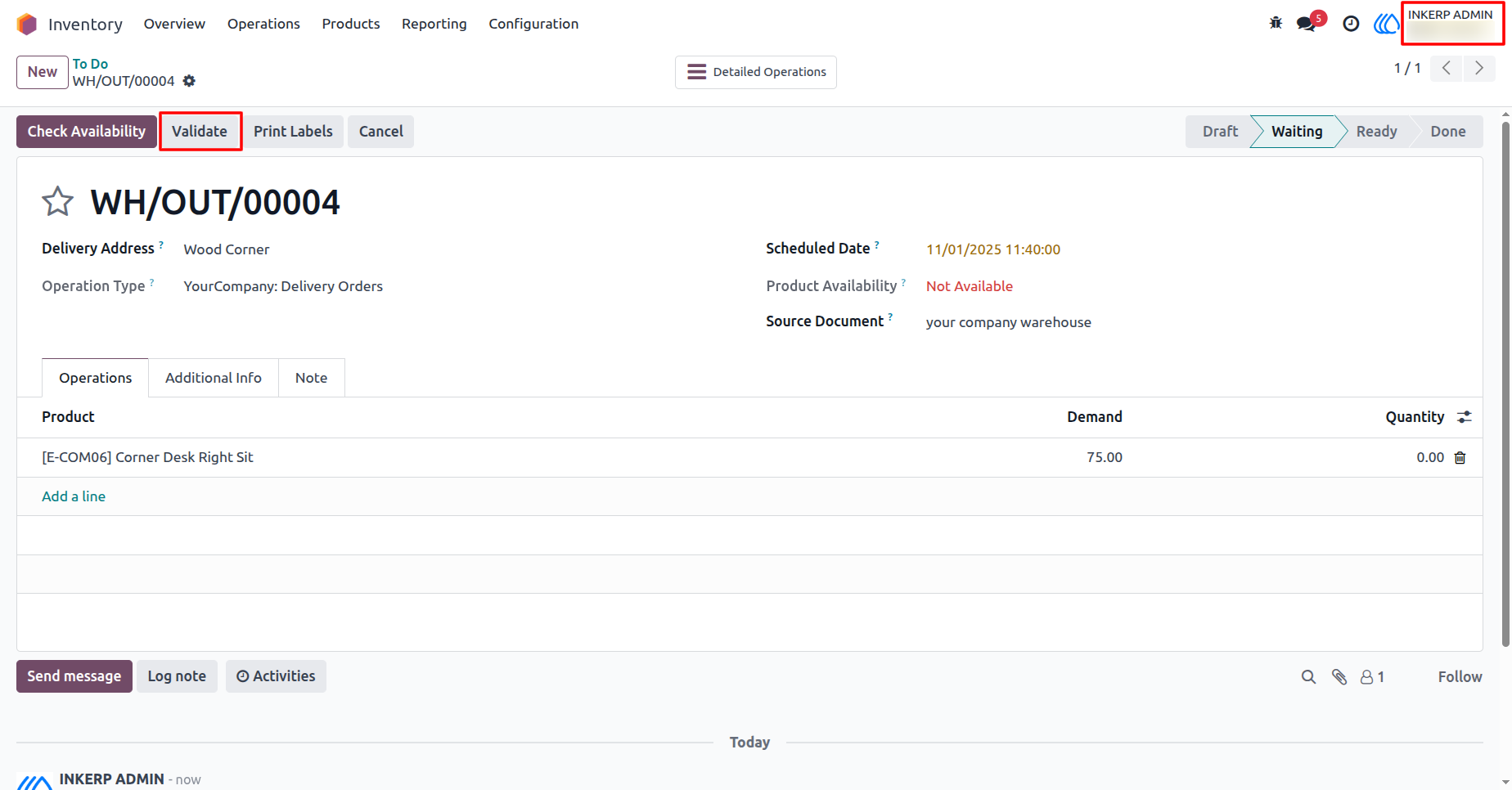1512x790 pixels.
Task: Cancel the delivery order
Action: [381, 132]
